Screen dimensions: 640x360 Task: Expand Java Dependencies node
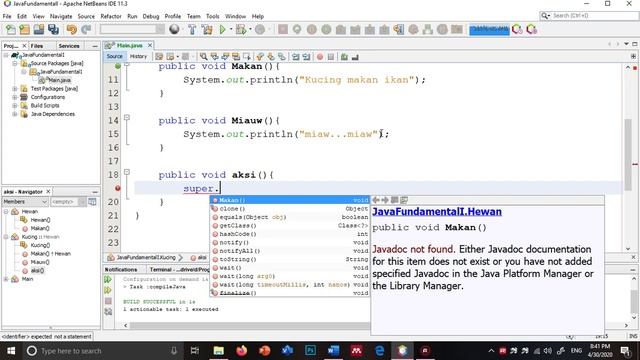coord(15,114)
